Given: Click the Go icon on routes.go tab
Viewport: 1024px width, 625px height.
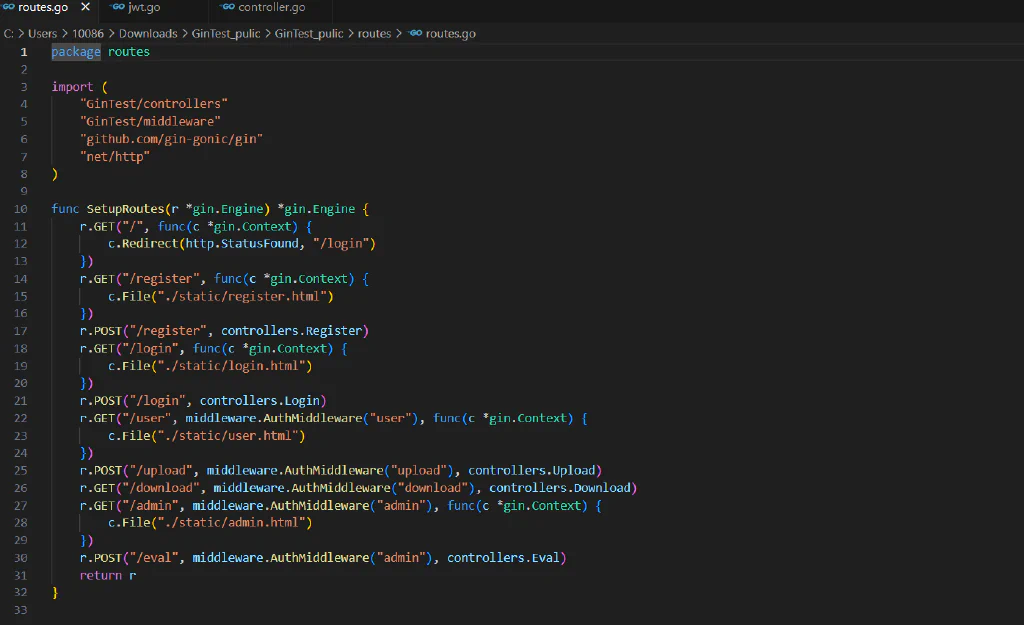Looking at the screenshot, I should click(8, 7).
